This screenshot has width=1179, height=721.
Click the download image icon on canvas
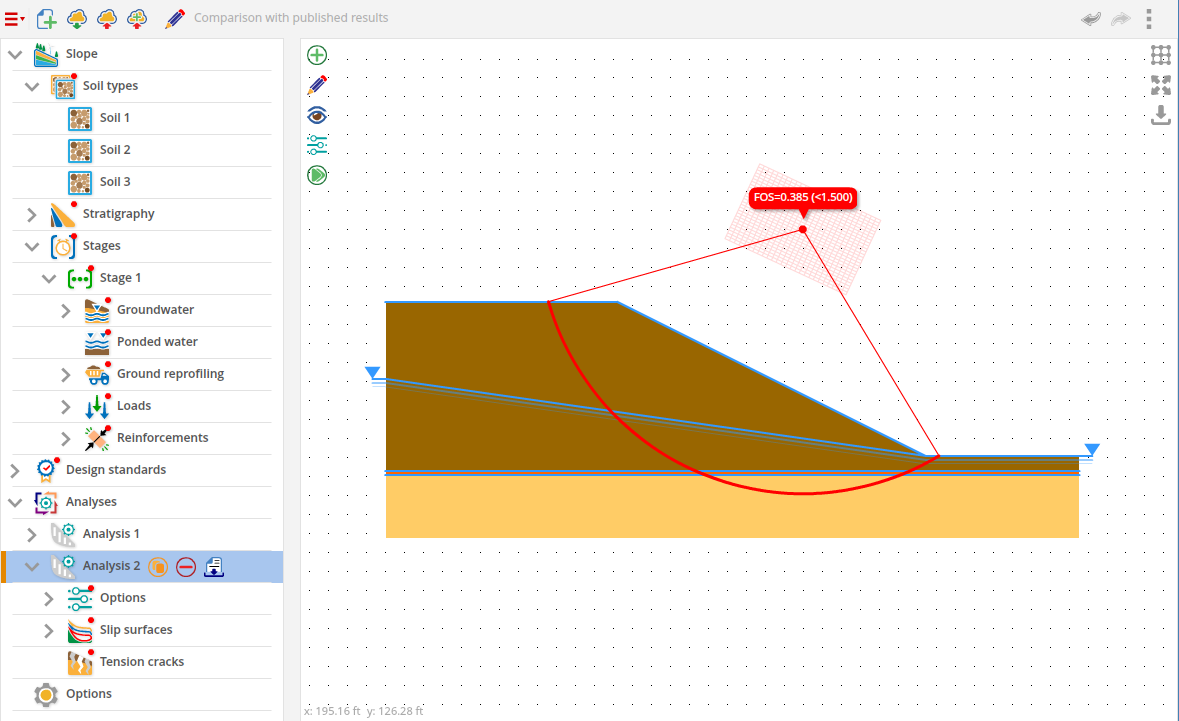click(x=1160, y=115)
